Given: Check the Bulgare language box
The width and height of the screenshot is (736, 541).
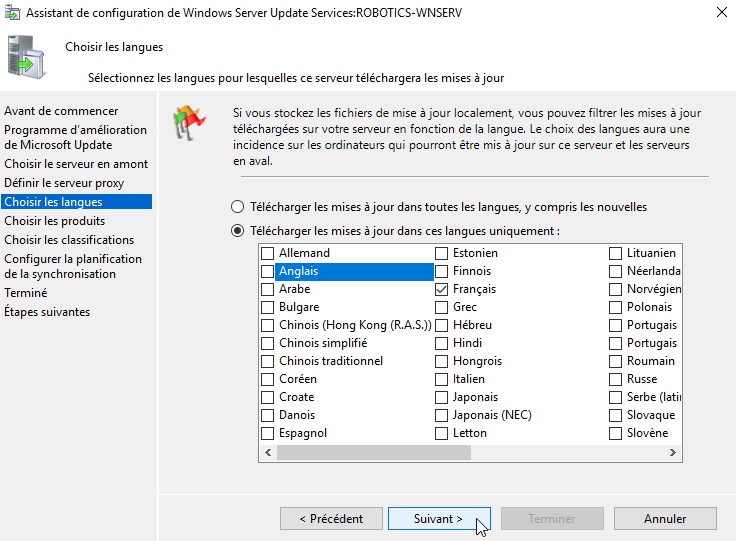Looking at the screenshot, I should coord(268,307).
